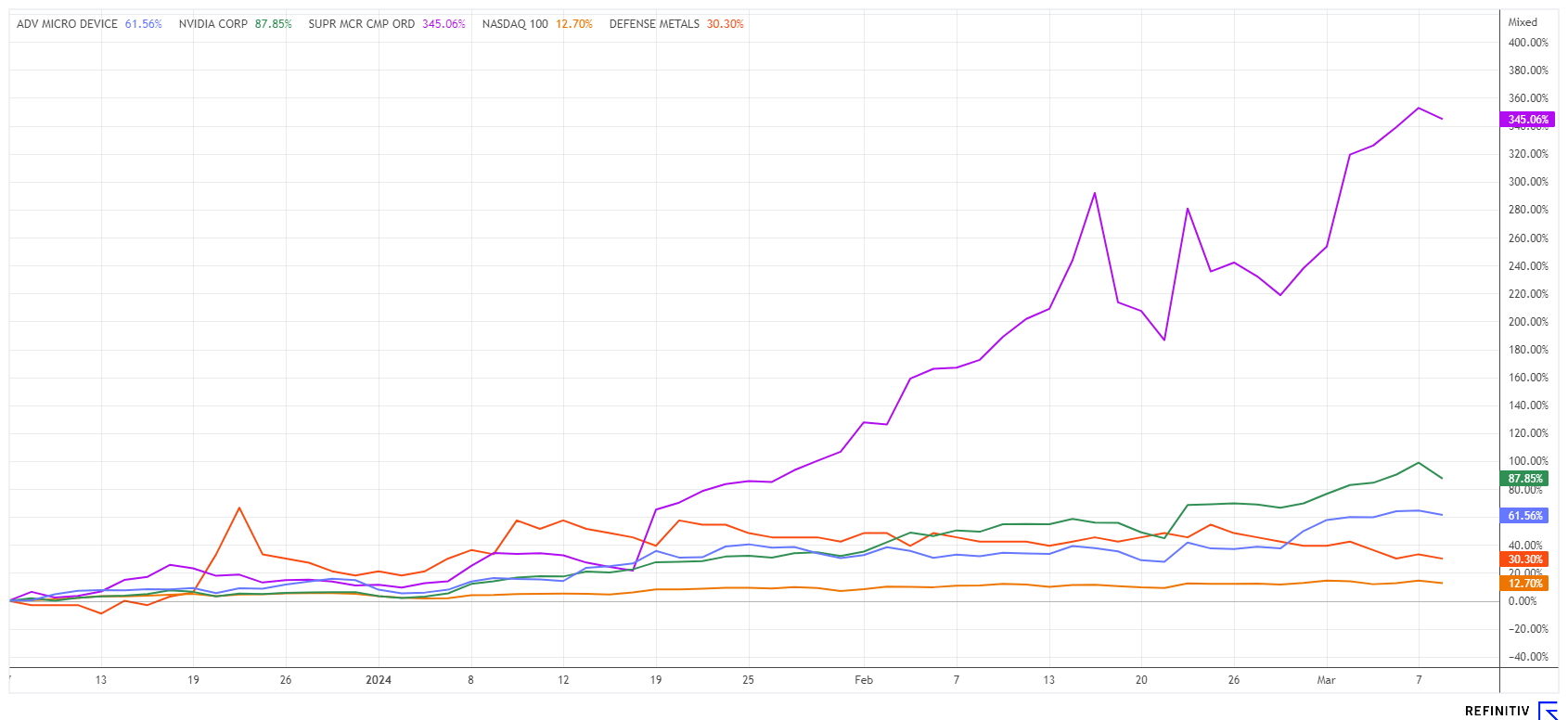
Task: Click the NVIDIA CORP legend label
Action: click(212, 24)
